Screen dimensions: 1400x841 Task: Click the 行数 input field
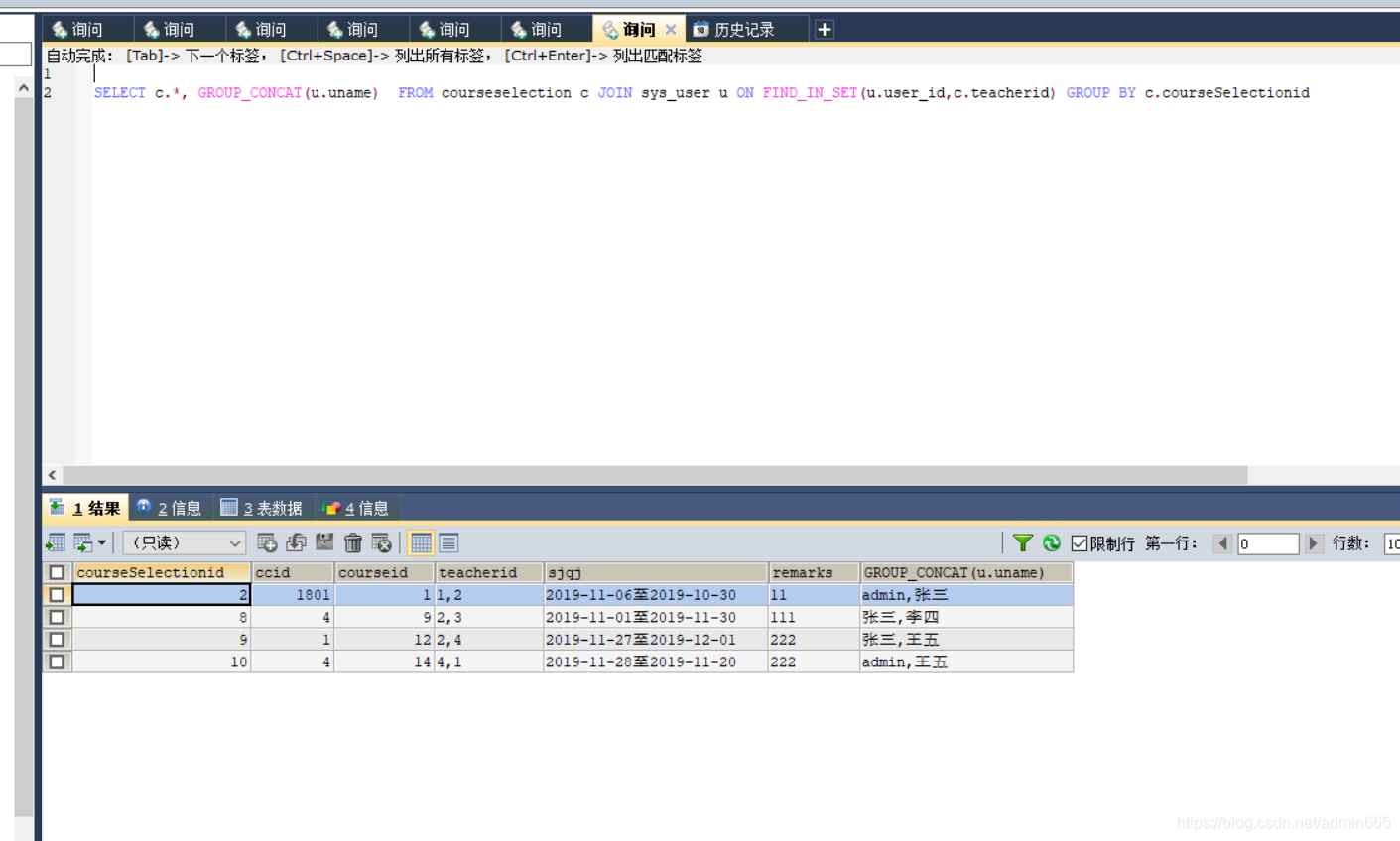[x=1392, y=543]
